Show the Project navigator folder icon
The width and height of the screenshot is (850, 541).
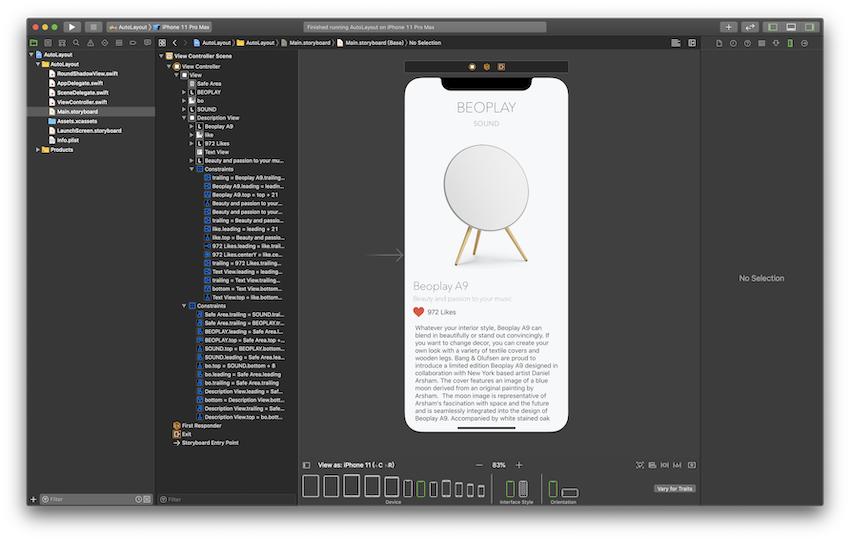click(34, 43)
